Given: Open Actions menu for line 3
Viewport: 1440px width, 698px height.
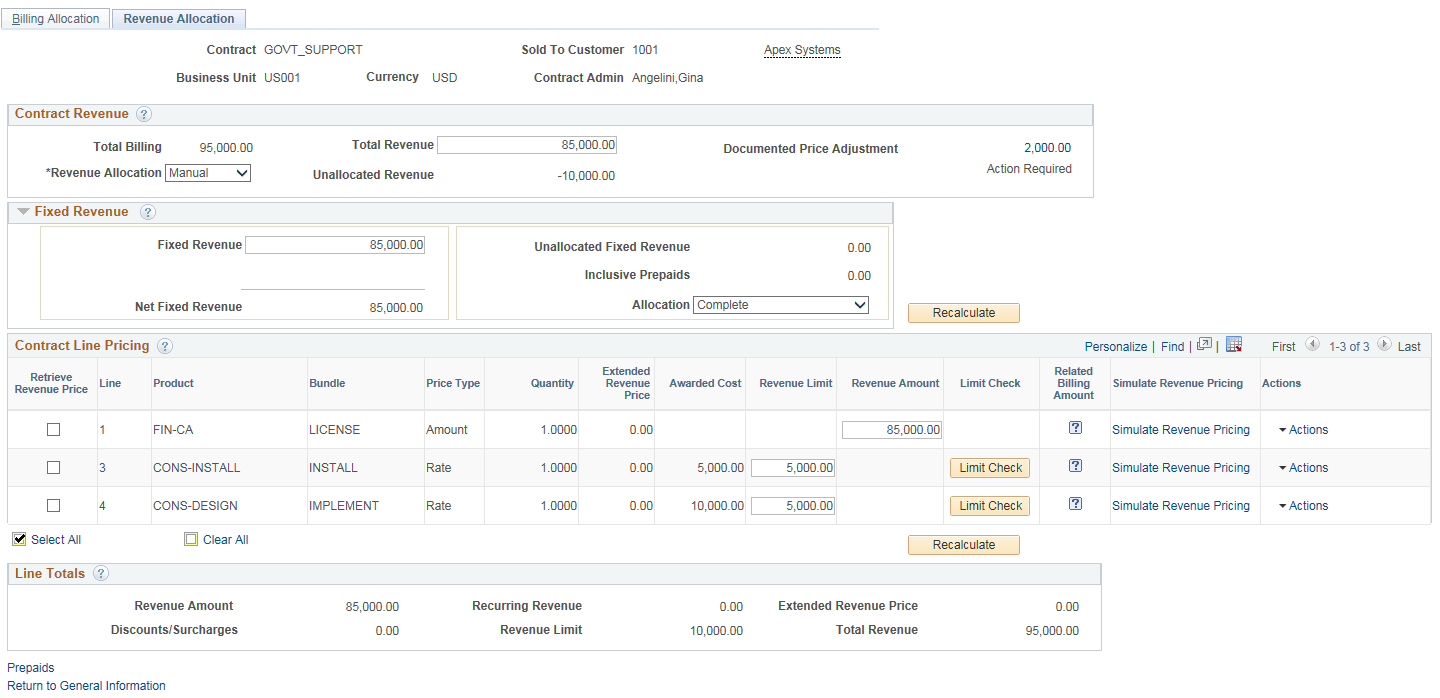Looking at the screenshot, I should [x=1303, y=467].
